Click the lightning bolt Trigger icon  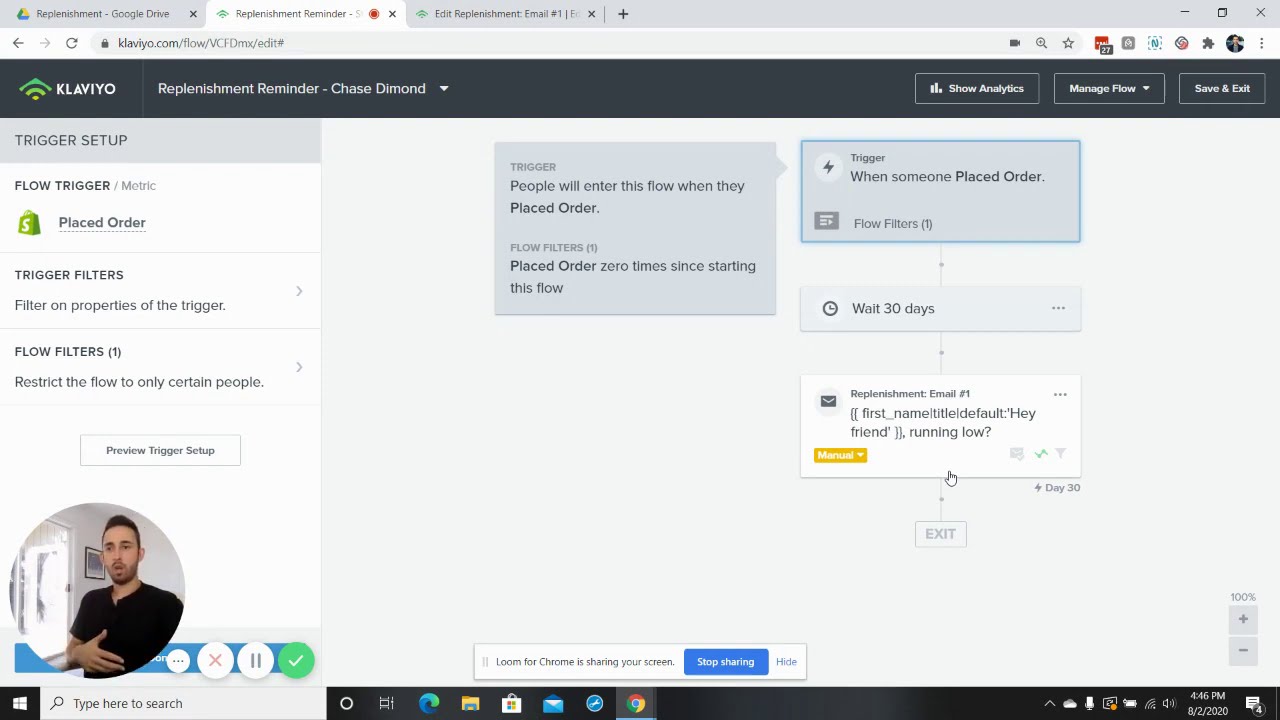(828, 168)
